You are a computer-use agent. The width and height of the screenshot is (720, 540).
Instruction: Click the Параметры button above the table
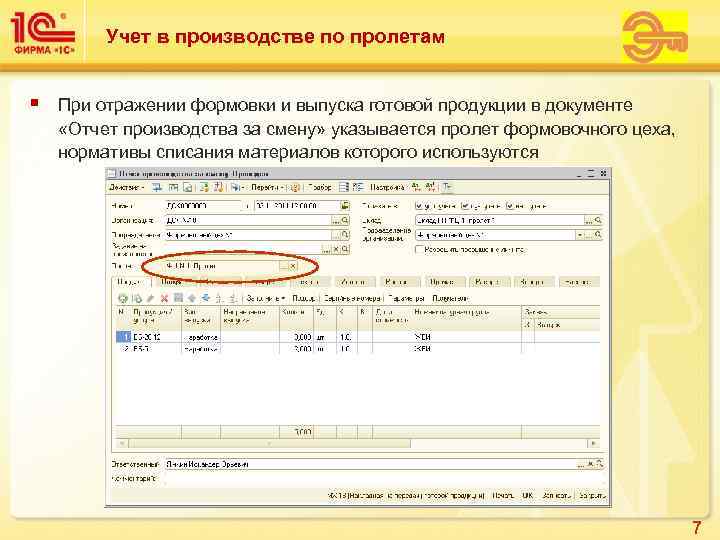[406, 298]
